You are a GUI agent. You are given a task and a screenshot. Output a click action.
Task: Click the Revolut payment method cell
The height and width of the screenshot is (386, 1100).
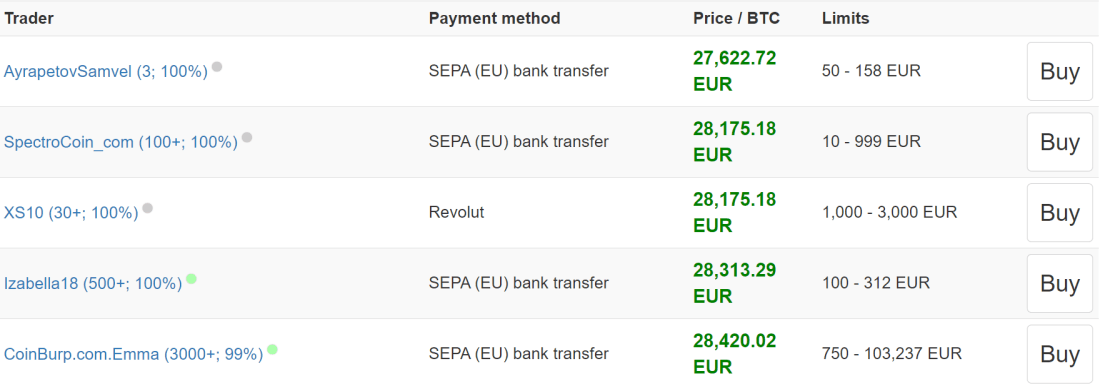click(457, 212)
